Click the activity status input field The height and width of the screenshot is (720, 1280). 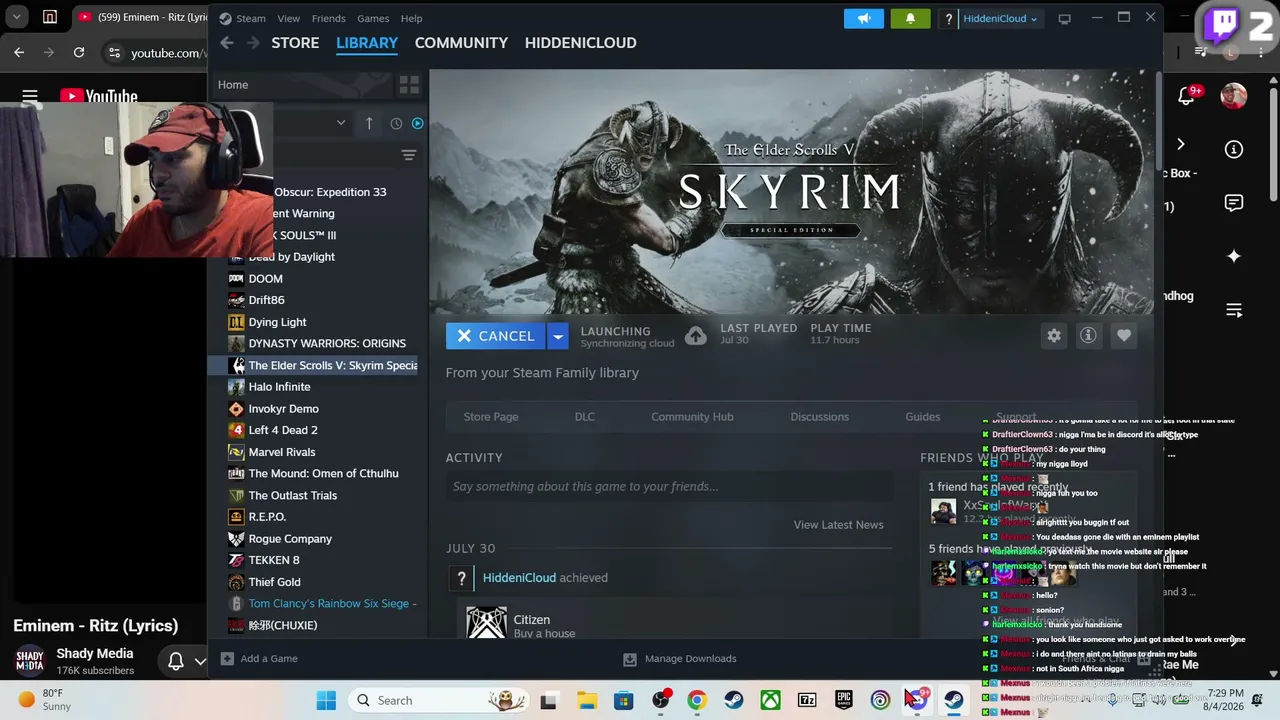(670, 487)
